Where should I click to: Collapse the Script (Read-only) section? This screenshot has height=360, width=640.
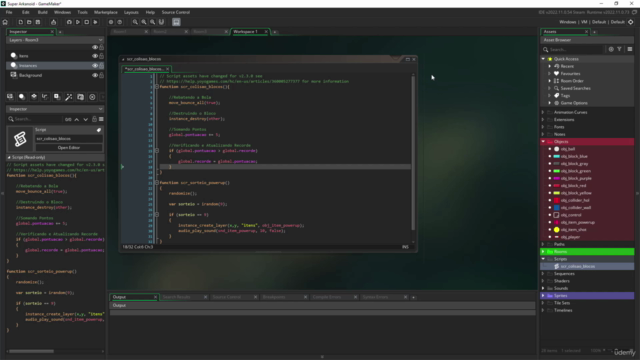coord(9,157)
